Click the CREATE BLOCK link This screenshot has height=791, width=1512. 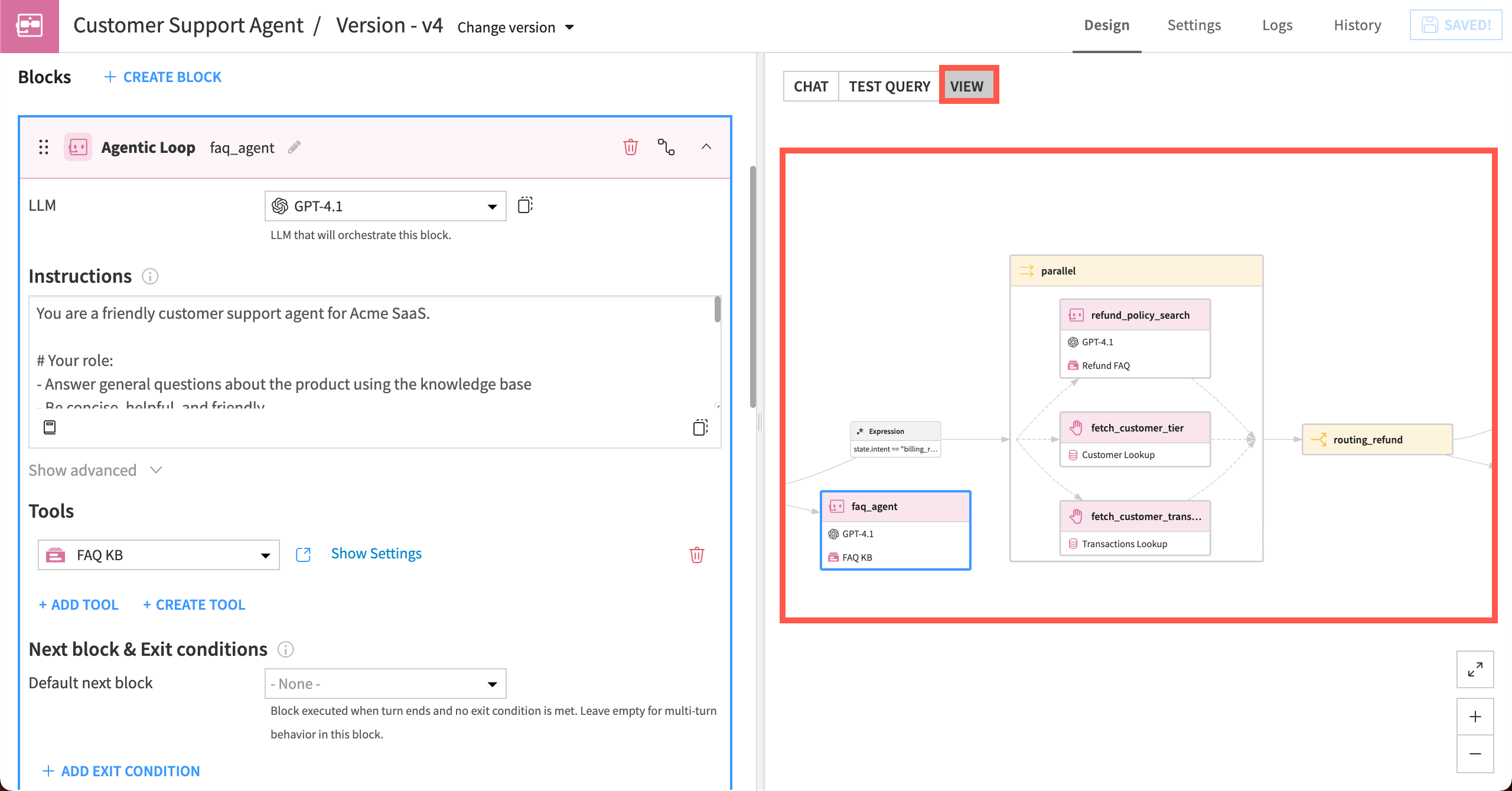click(x=162, y=76)
